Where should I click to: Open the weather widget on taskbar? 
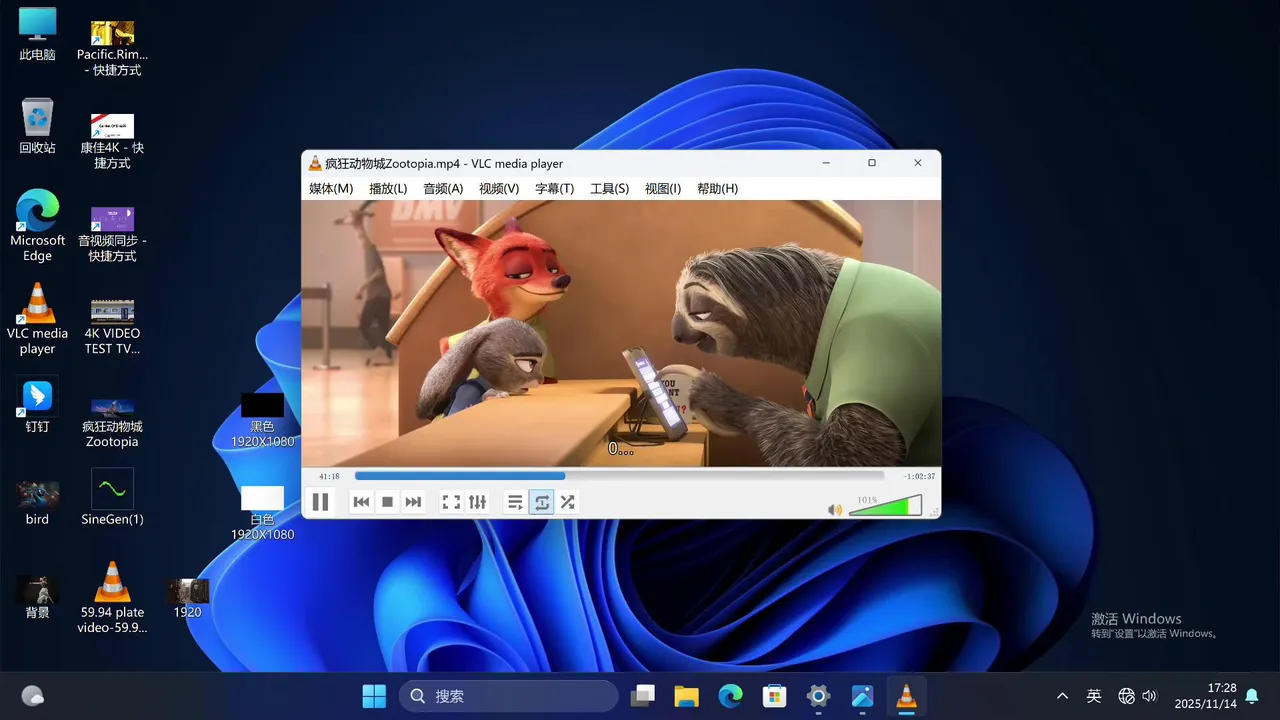(32, 696)
